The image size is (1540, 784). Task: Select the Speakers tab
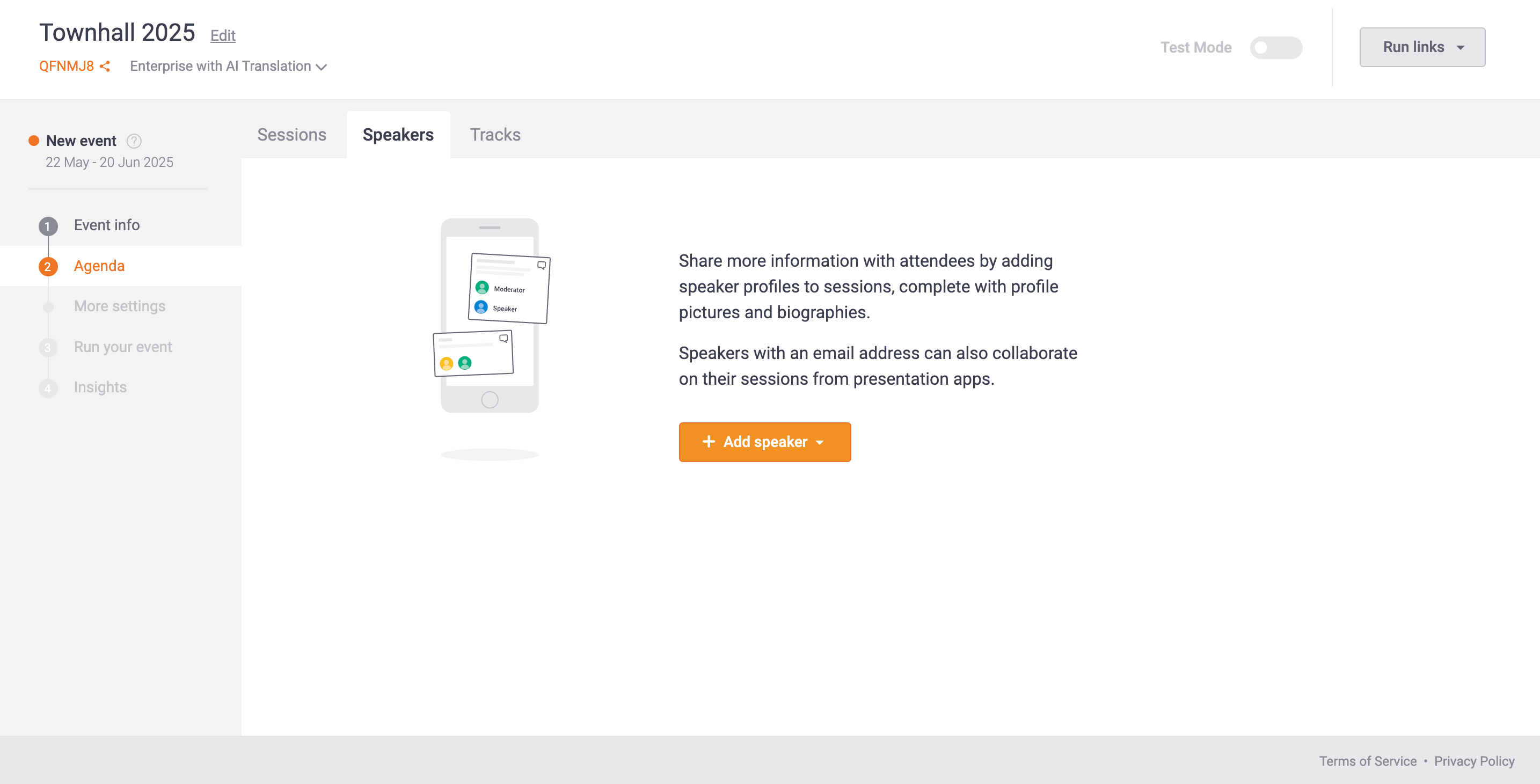(x=398, y=135)
